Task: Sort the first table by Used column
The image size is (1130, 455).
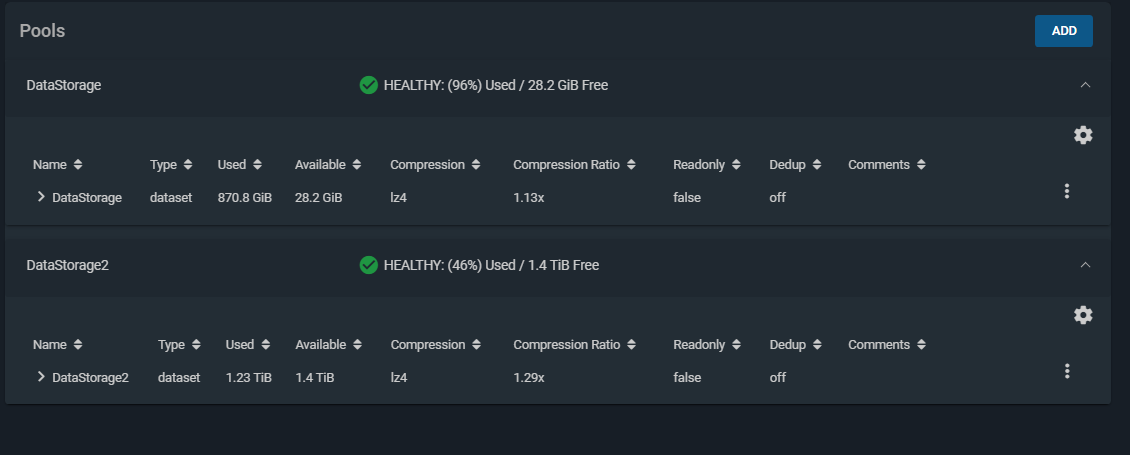Action: click(x=239, y=164)
